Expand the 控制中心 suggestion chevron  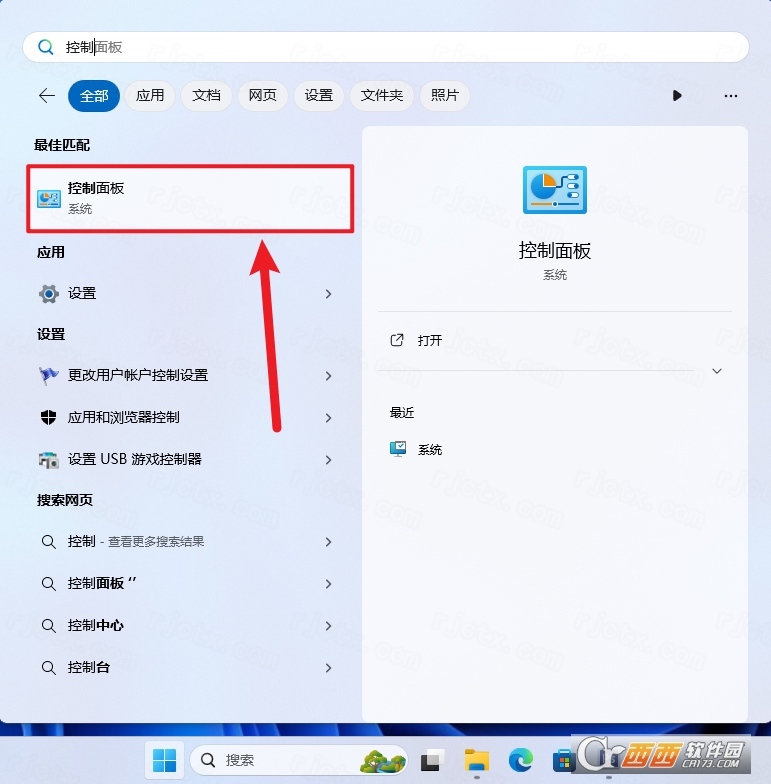[x=328, y=626]
